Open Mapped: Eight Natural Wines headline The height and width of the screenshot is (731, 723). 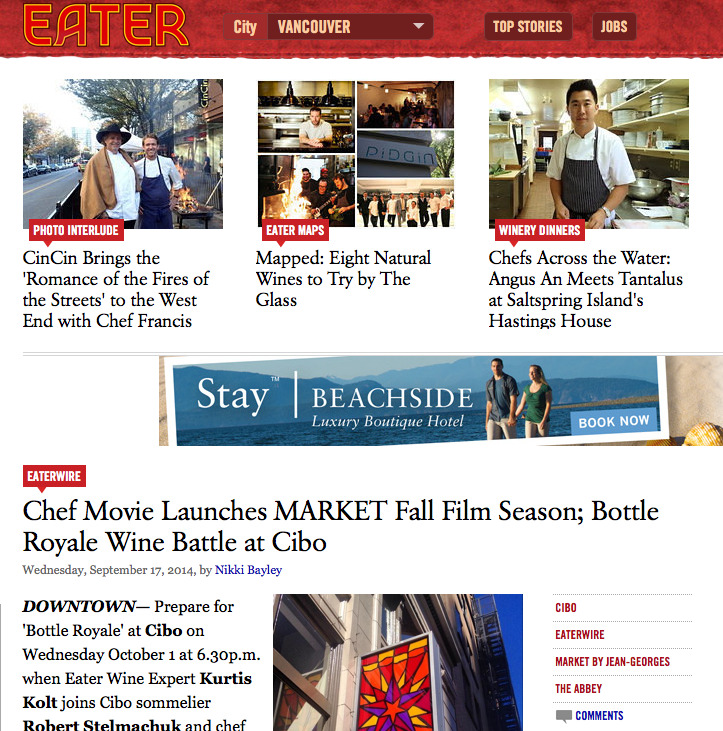pyautogui.click(x=344, y=278)
